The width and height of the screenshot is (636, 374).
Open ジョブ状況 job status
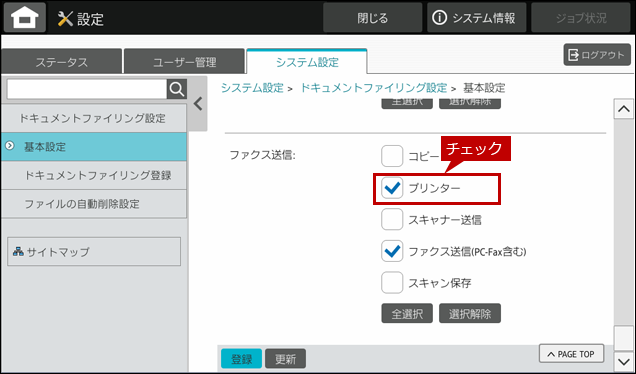[581, 17]
